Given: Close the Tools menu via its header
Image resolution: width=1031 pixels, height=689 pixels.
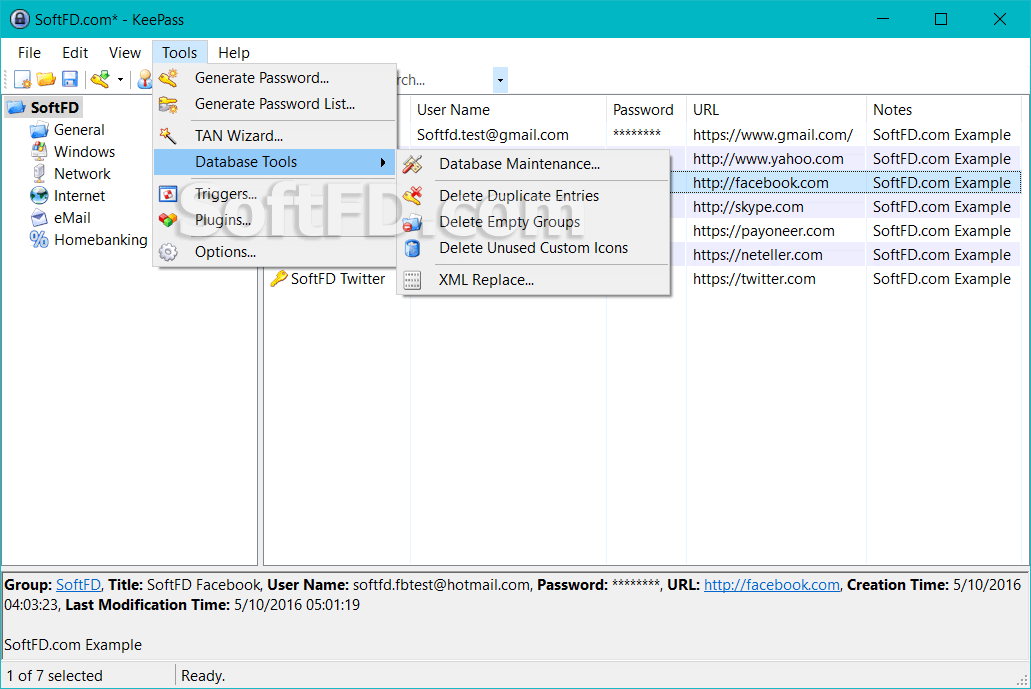Looking at the screenshot, I should pos(180,53).
